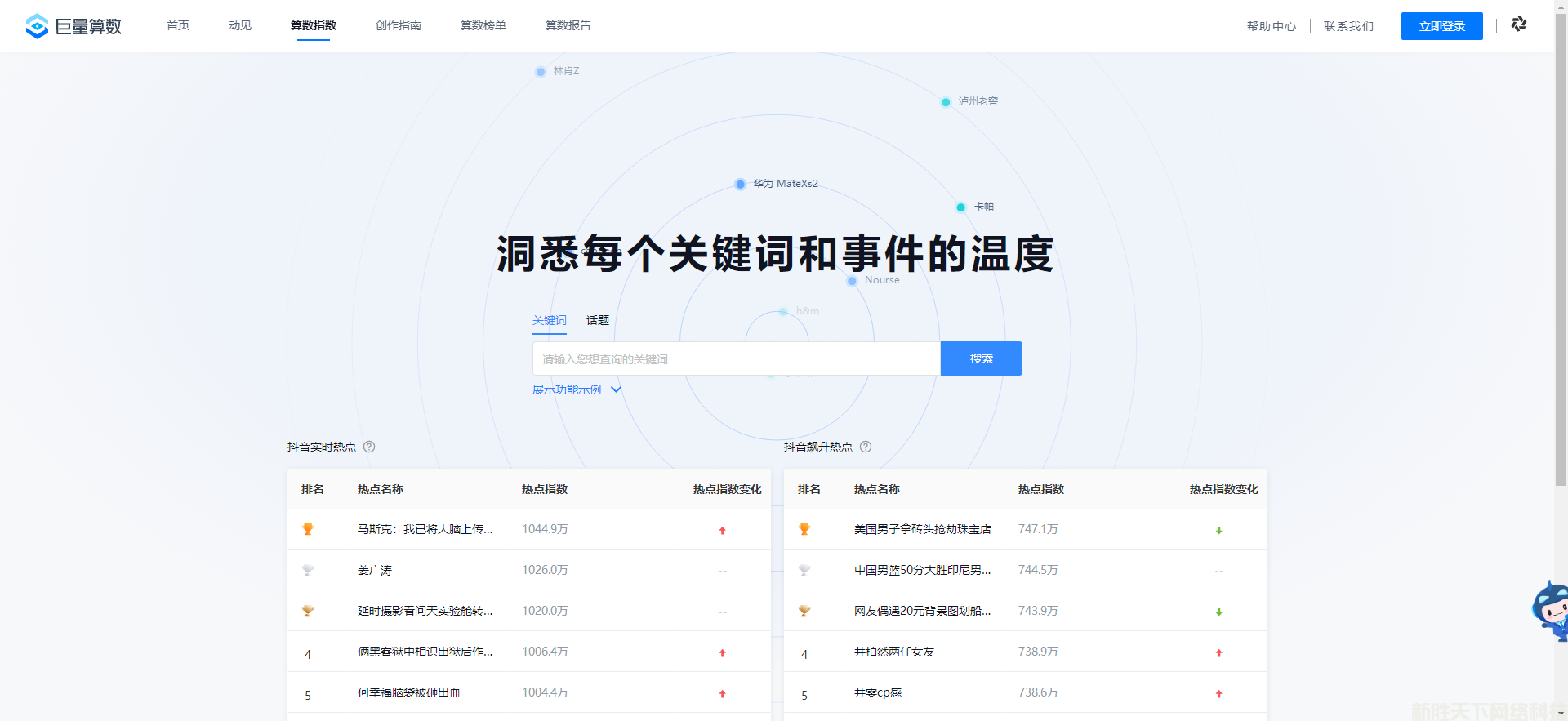Click 展示功能示例 link text

click(x=567, y=389)
